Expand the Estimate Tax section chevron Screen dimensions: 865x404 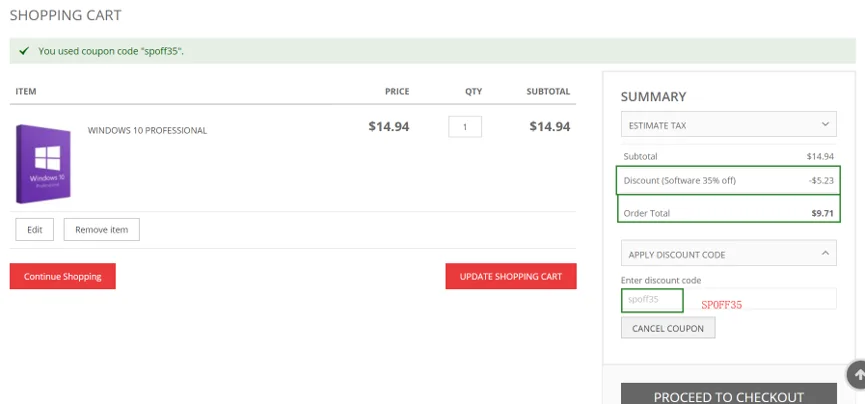pyautogui.click(x=825, y=124)
